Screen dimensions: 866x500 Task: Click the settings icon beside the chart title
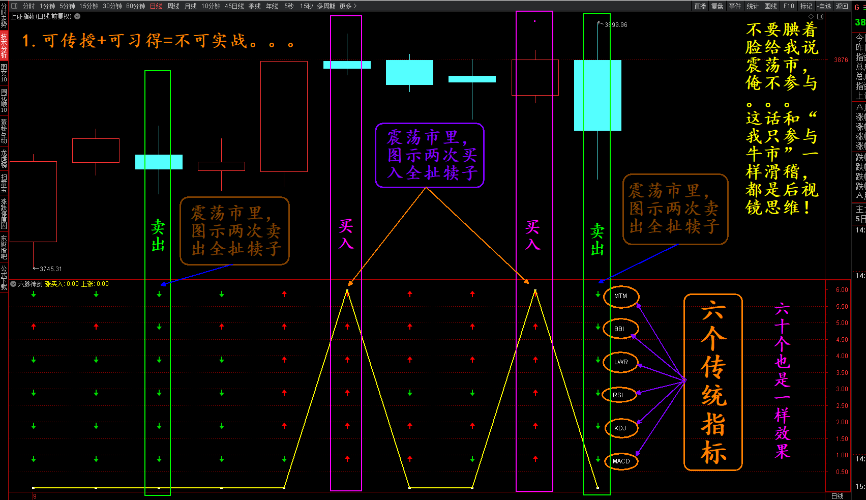pyautogui.click(x=78, y=17)
